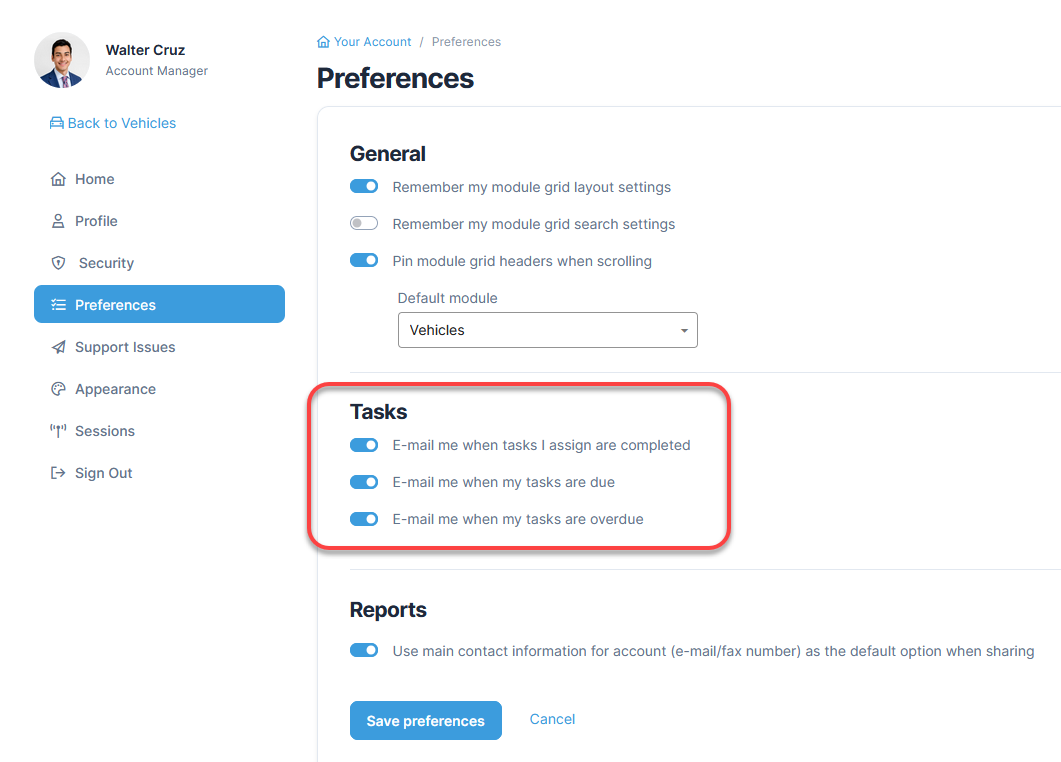Click the Sessions antenna icon
The width and height of the screenshot is (1061, 762).
(58, 431)
